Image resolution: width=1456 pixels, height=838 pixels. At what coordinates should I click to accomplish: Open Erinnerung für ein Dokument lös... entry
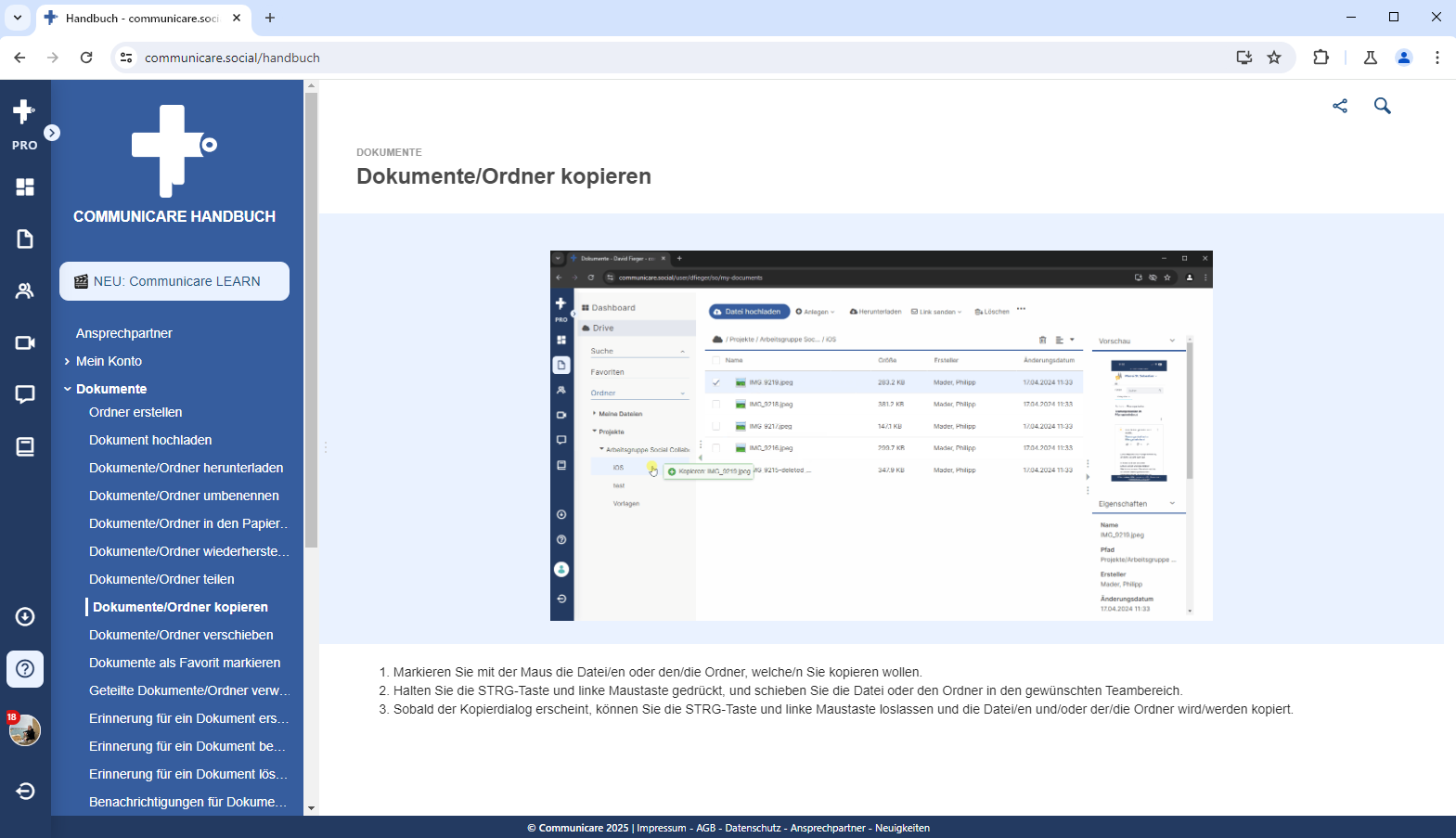point(188,774)
